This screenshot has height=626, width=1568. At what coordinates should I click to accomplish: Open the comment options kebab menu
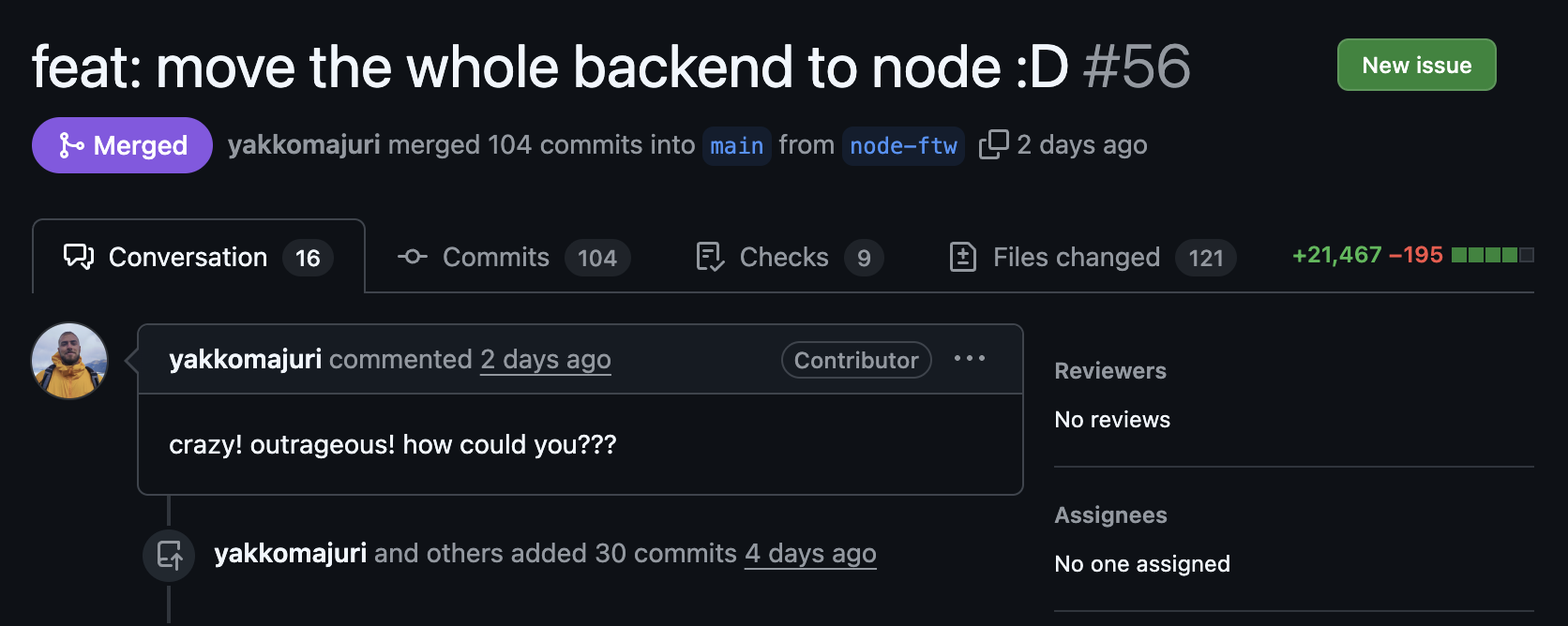pos(970,359)
